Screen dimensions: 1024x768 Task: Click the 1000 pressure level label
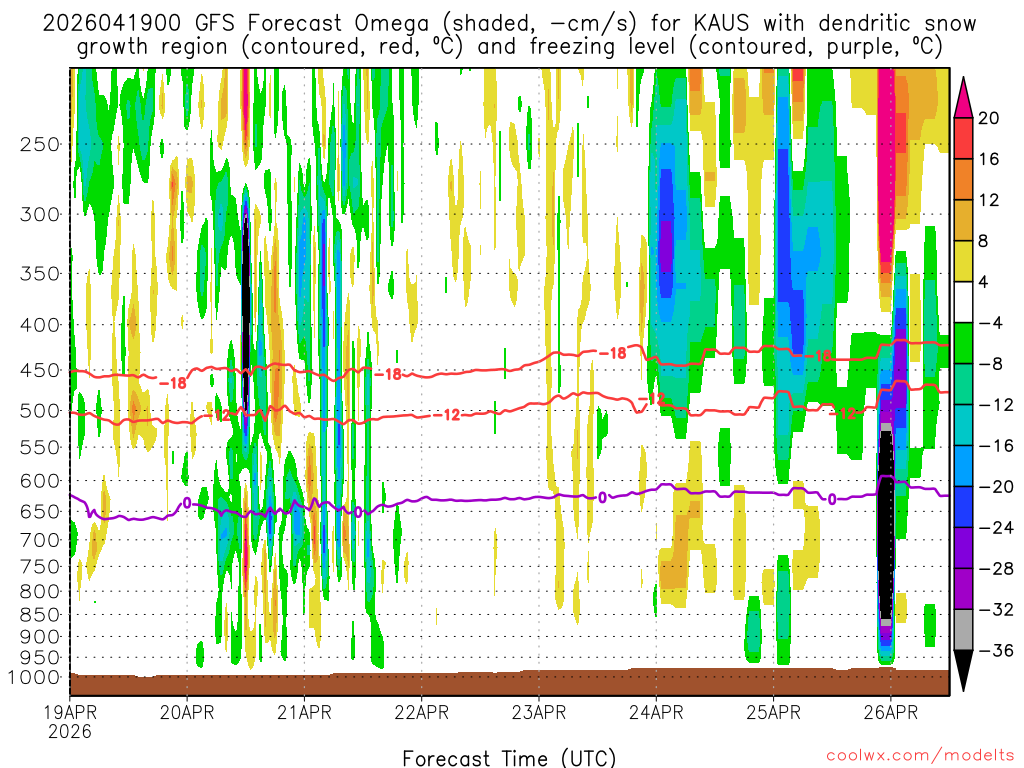pyautogui.click(x=35, y=677)
